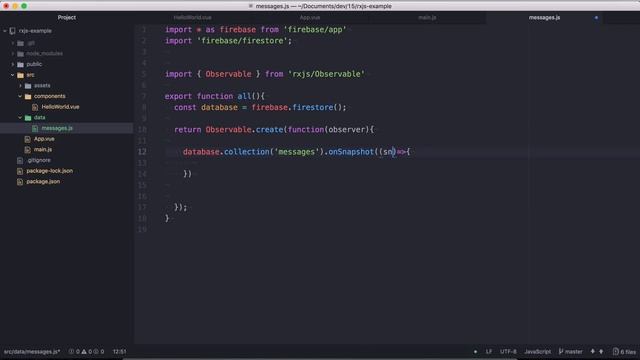Collapse the data folder arrow

click(x=20, y=118)
